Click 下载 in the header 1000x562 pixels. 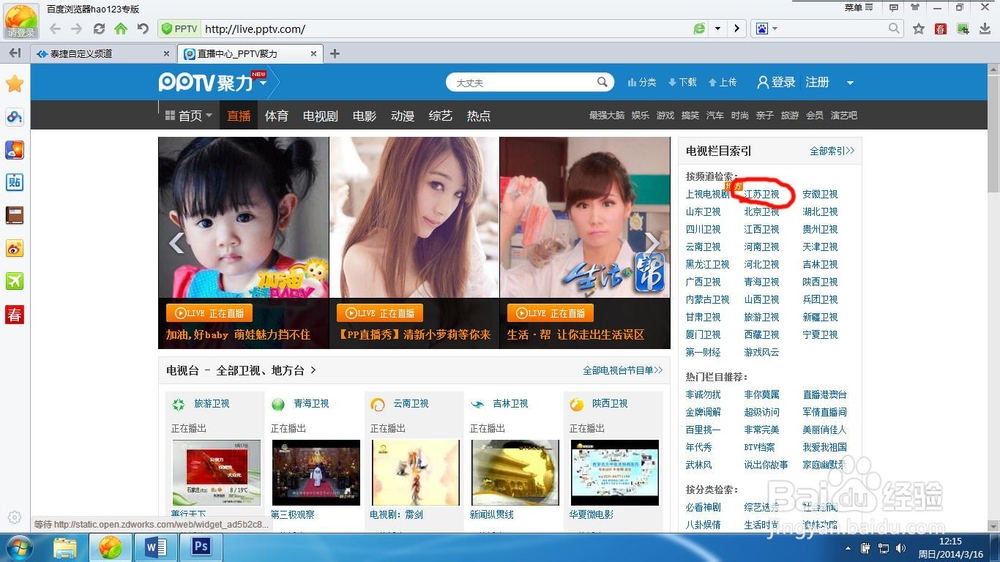[x=682, y=82]
